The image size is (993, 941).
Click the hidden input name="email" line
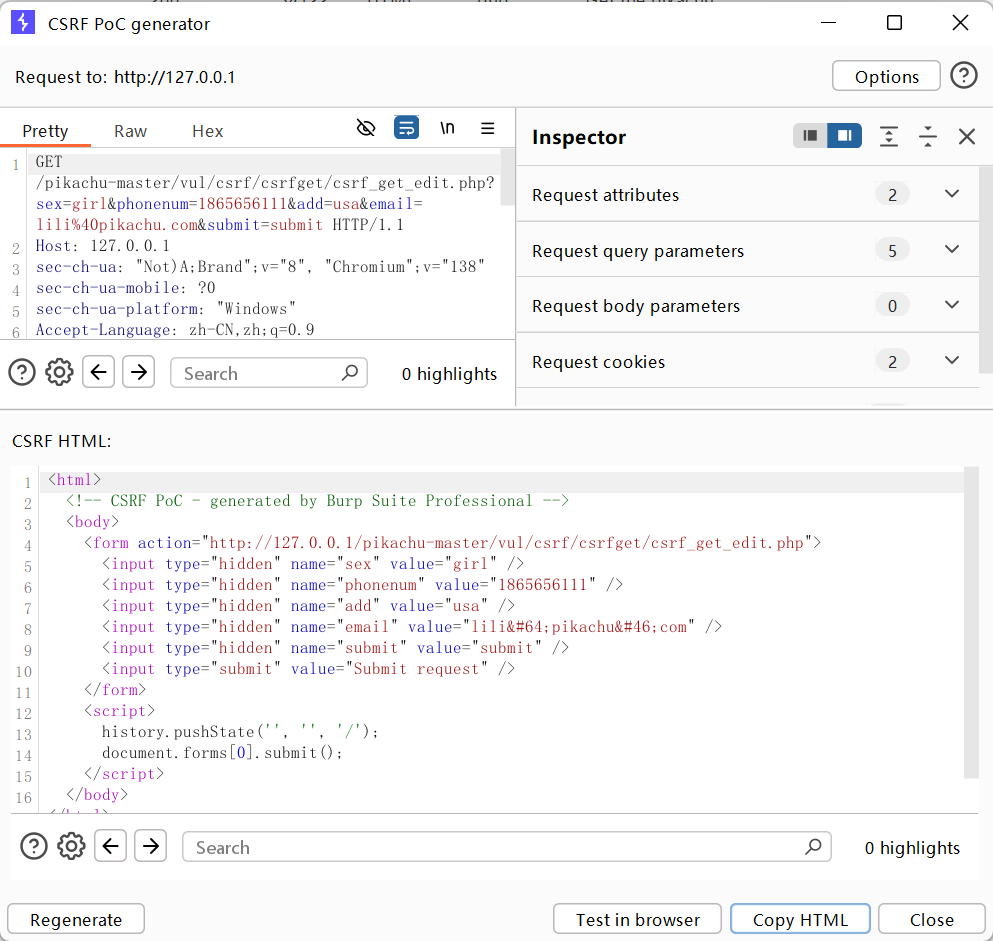coord(412,627)
